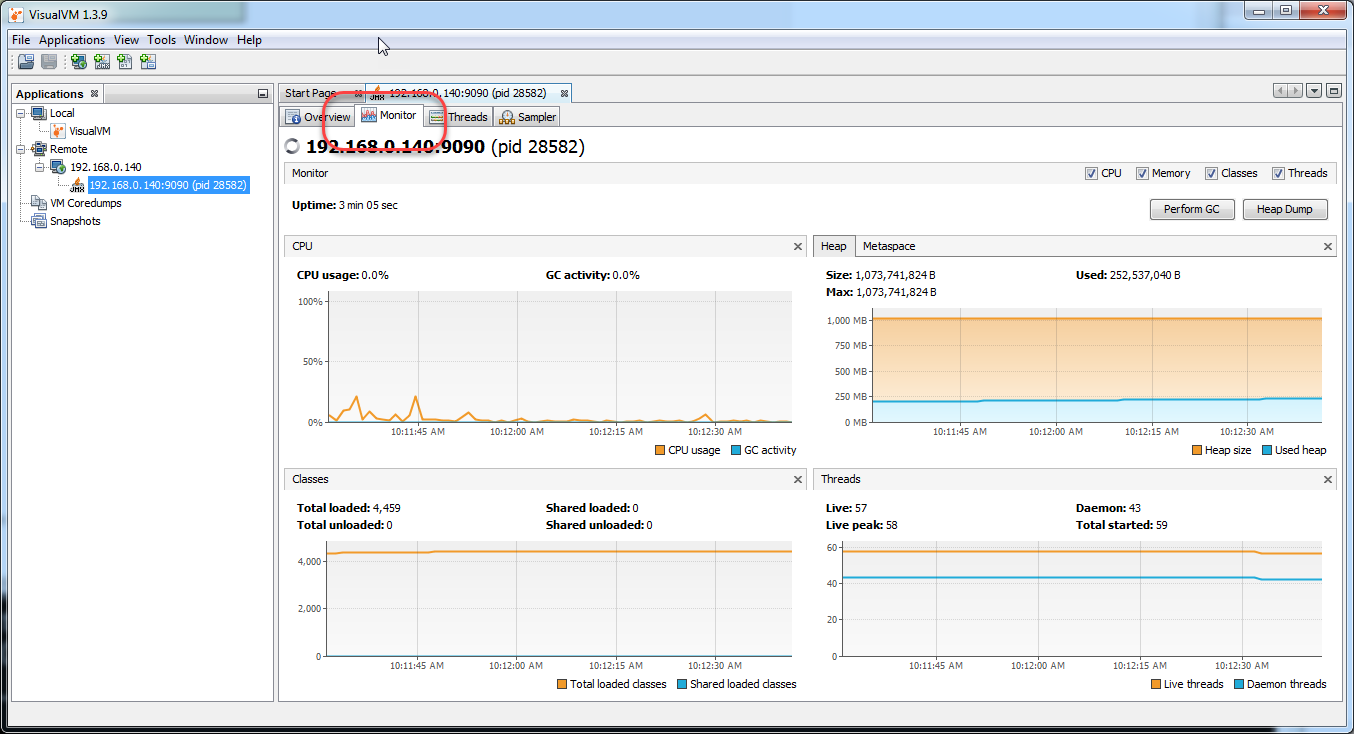Open the Tools menu
1354x734 pixels.
pos(161,39)
